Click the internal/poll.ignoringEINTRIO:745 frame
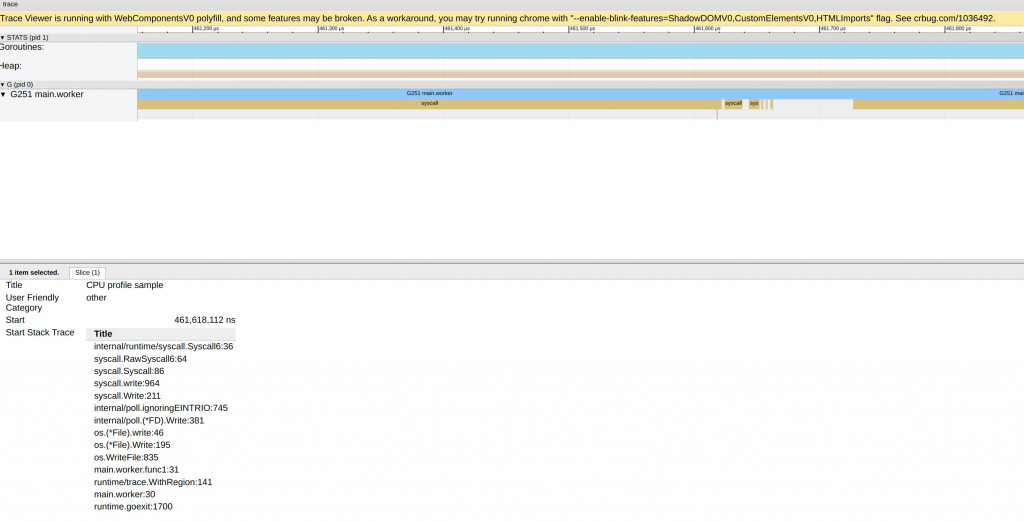 click(161, 408)
